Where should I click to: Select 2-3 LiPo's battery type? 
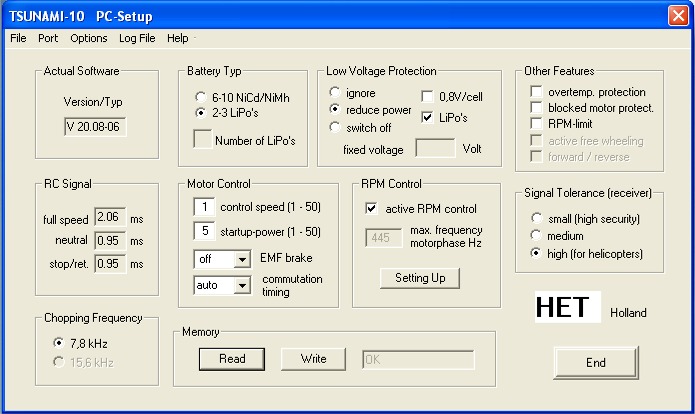click(201, 113)
